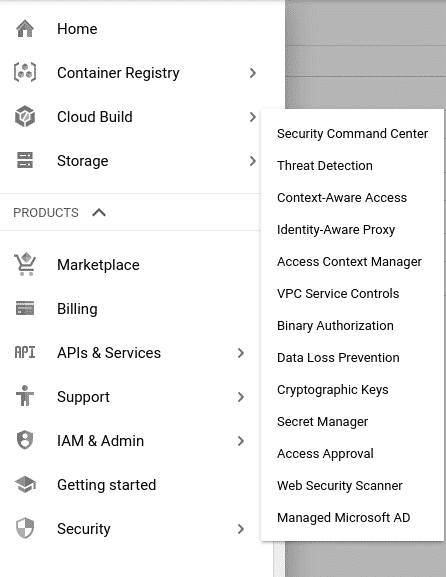Click the Support person icon
This screenshot has height=577, width=446.
(25, 396)
